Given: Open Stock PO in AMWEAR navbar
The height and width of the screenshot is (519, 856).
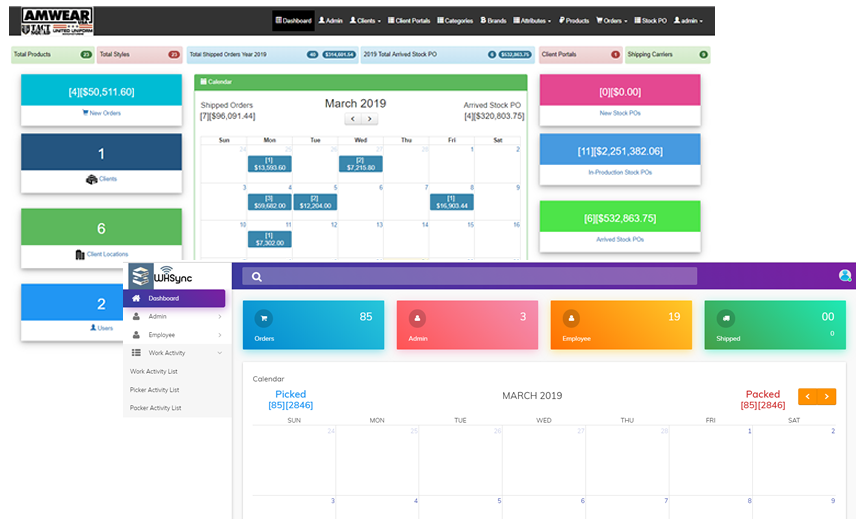Looking at the screenshot, I should pyautogui.click(x=650, y=21).
